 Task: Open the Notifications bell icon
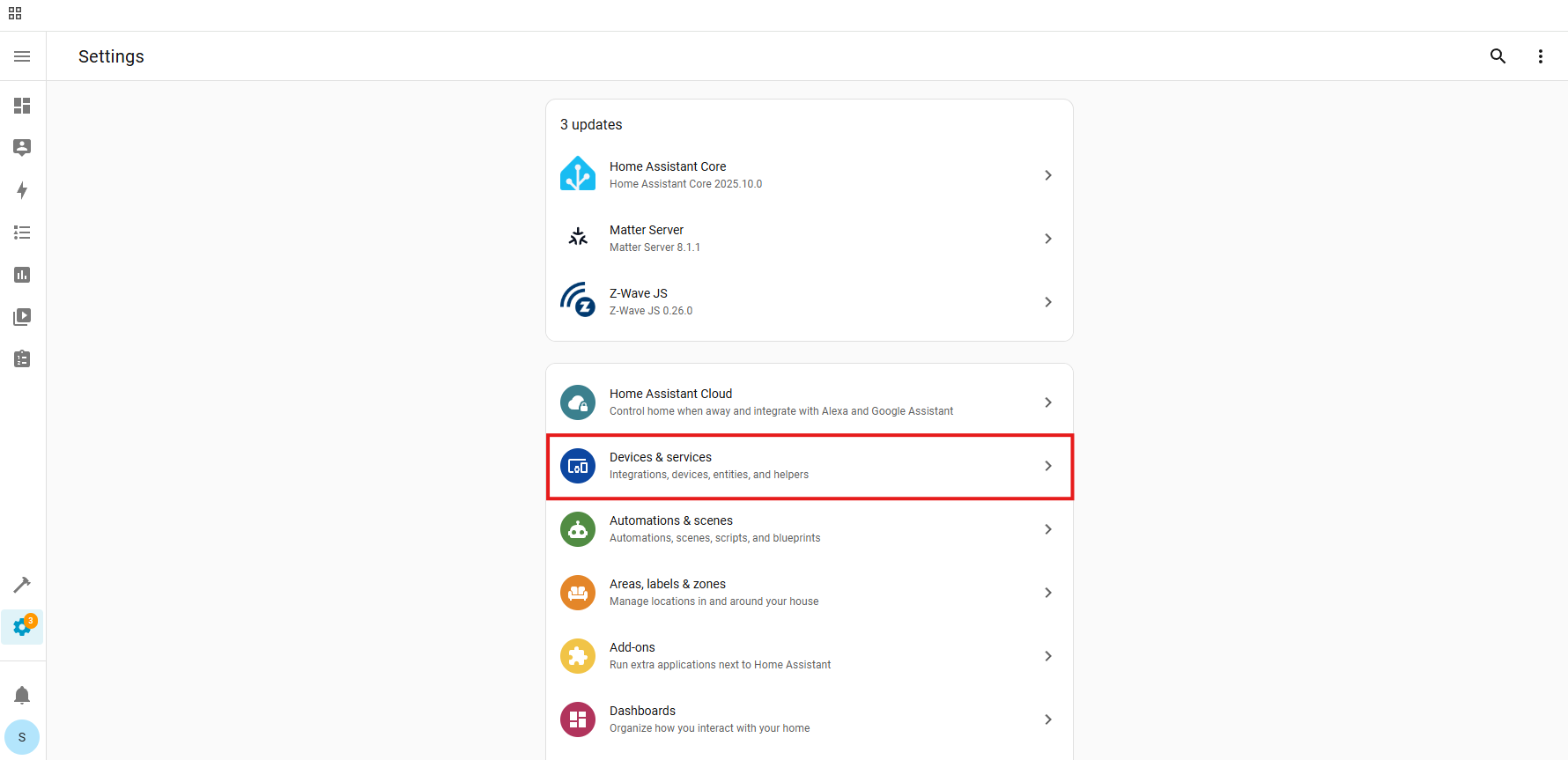tap(22, 696)
